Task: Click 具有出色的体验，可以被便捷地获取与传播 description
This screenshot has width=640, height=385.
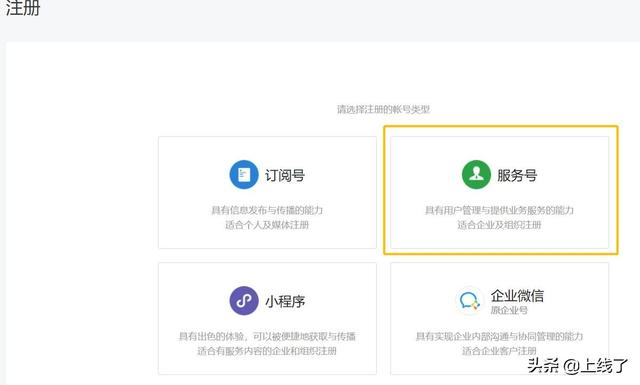Action: [267, 336]
